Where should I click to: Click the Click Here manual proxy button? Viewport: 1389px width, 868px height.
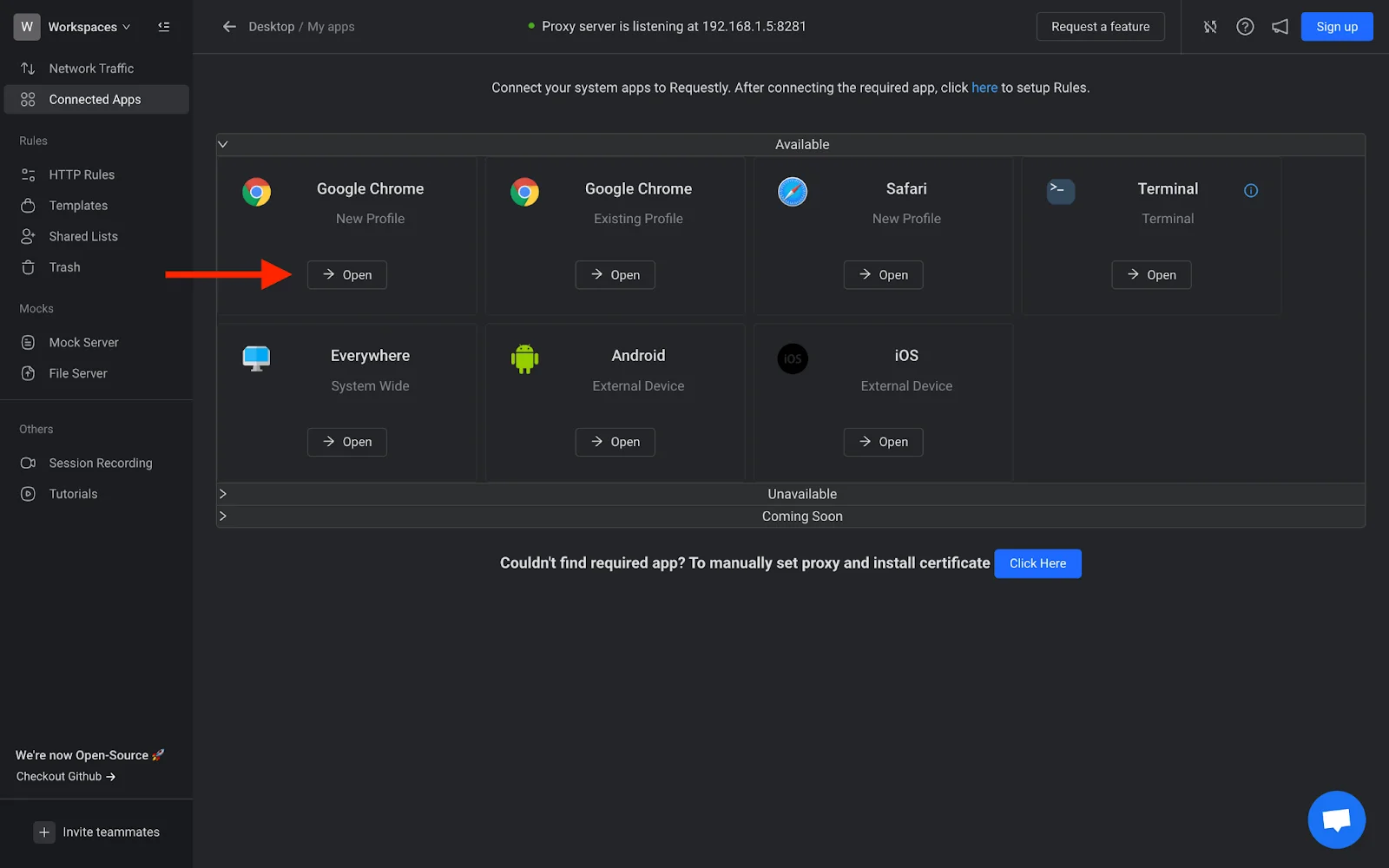click(1037, 563)
